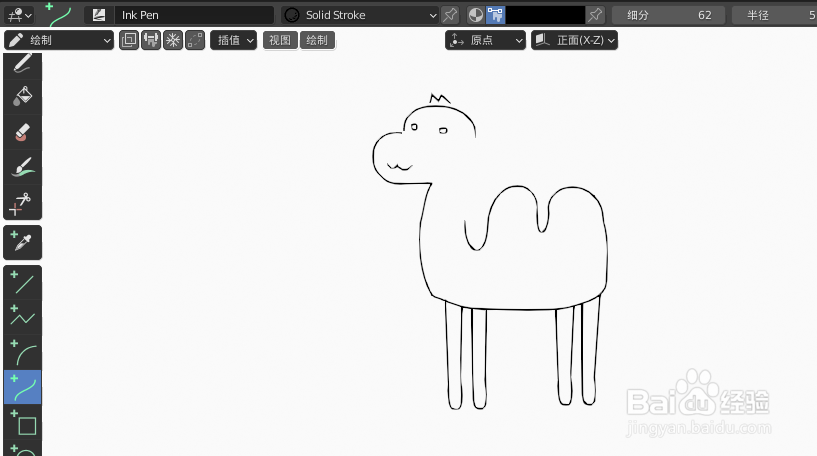Toggle Vertex Color mode button

tap(496, 15)
